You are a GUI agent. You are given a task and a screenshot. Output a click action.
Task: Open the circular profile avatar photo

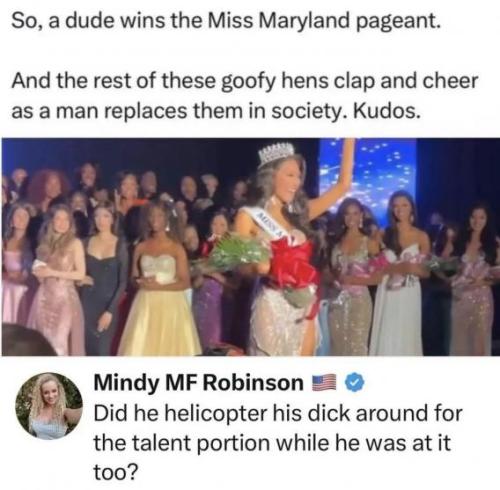coord(49,406)
